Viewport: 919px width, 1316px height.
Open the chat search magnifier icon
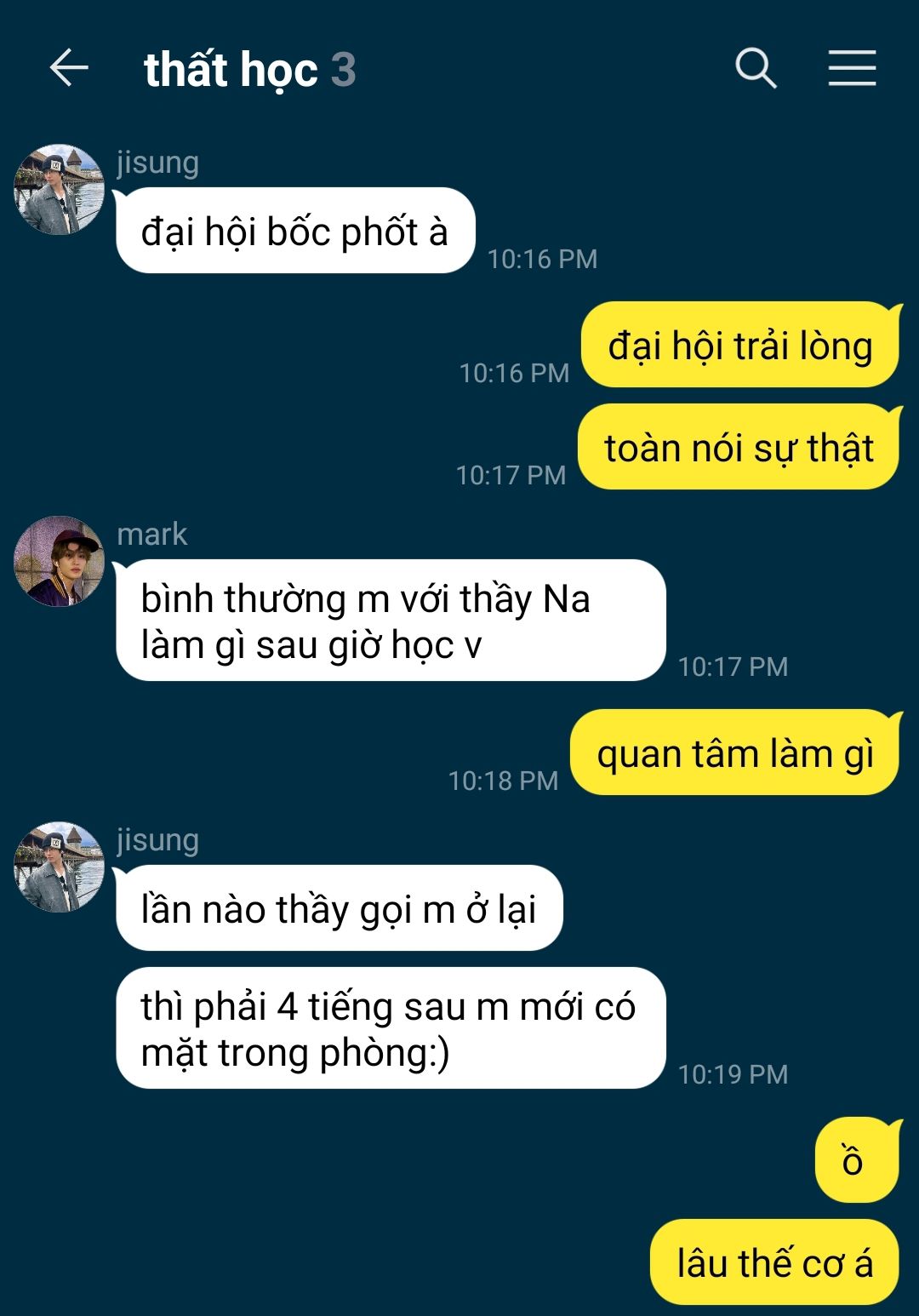pos(756,68)
